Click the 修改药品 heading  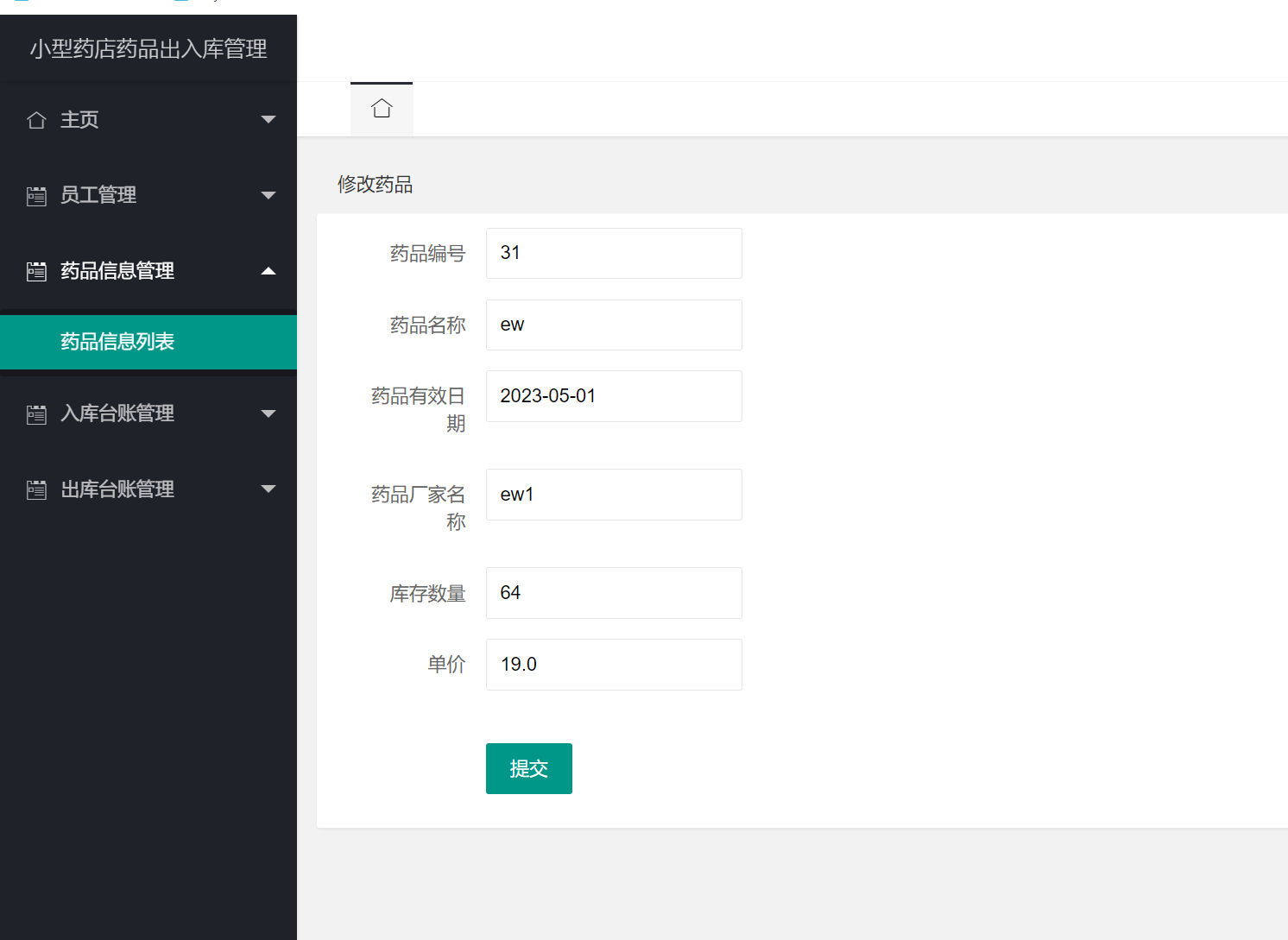coord(375,184)
